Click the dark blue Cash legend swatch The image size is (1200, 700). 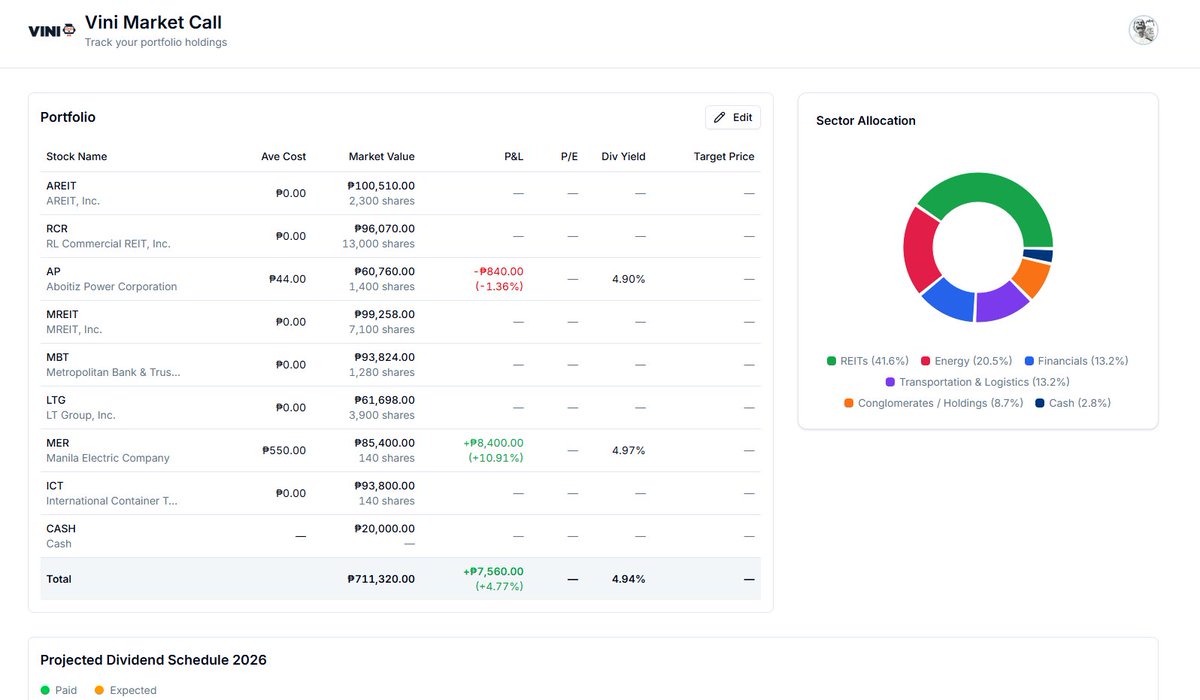point(1040,403)
